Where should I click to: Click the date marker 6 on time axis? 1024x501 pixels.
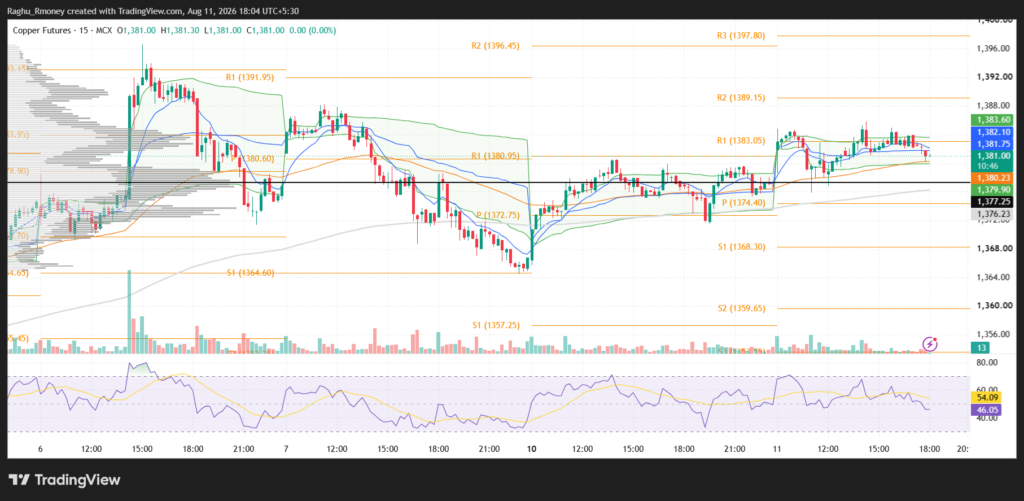coord(40,449)
